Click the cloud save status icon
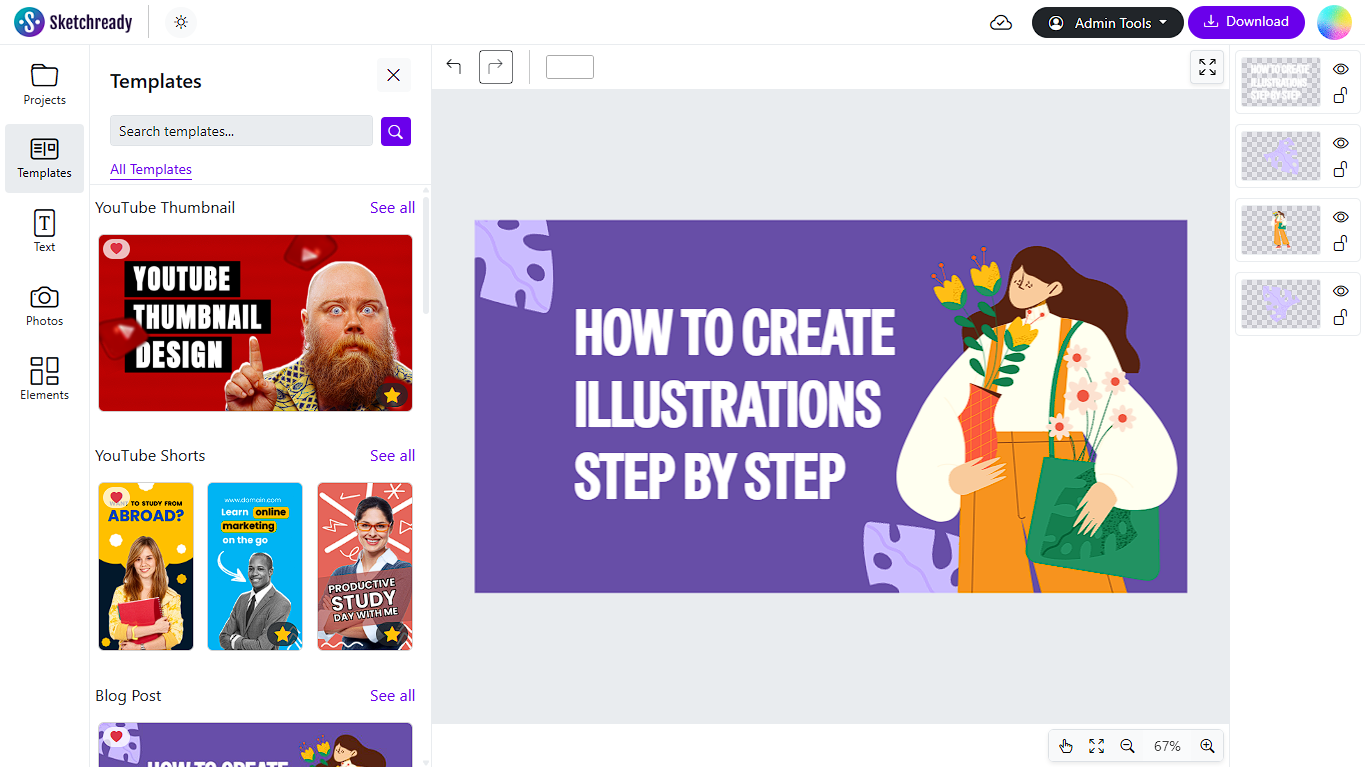 tap(1001, 23)
